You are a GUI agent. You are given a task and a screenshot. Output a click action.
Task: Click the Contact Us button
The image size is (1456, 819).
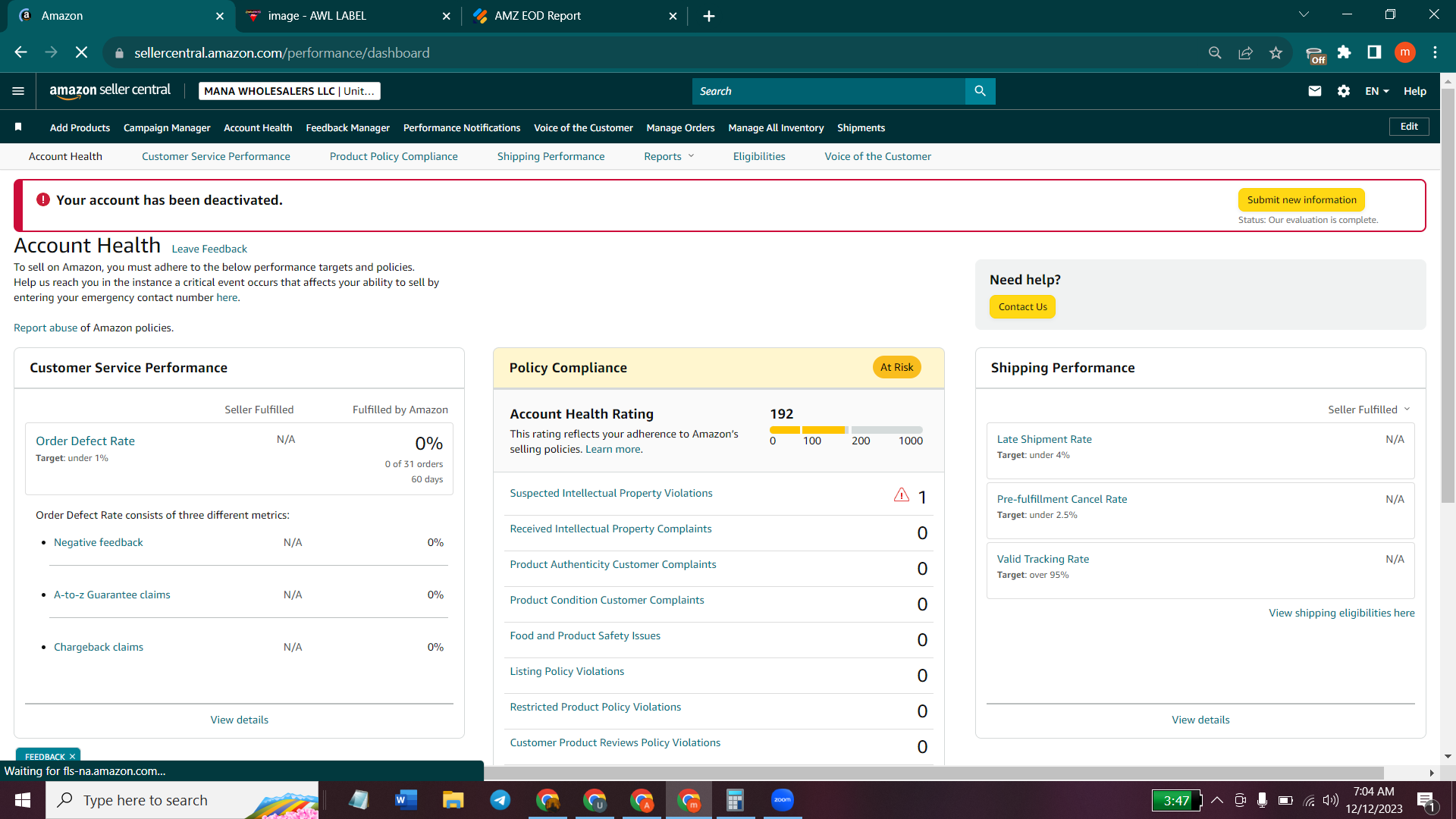1022,306
